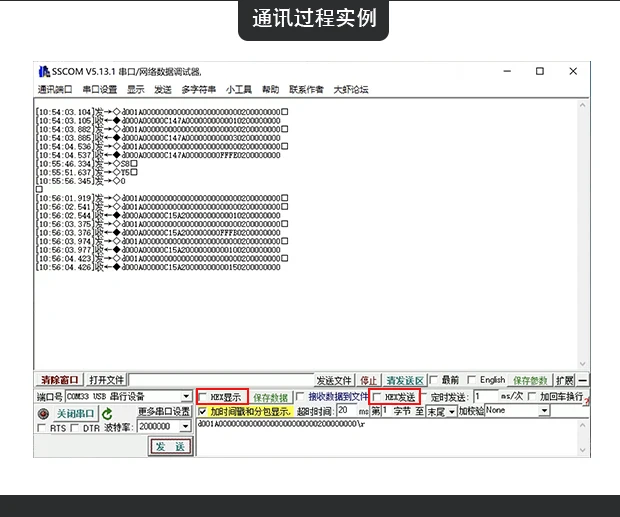Open the 加校验 None dropdown
620x517 pixels.
pos(544,411)
